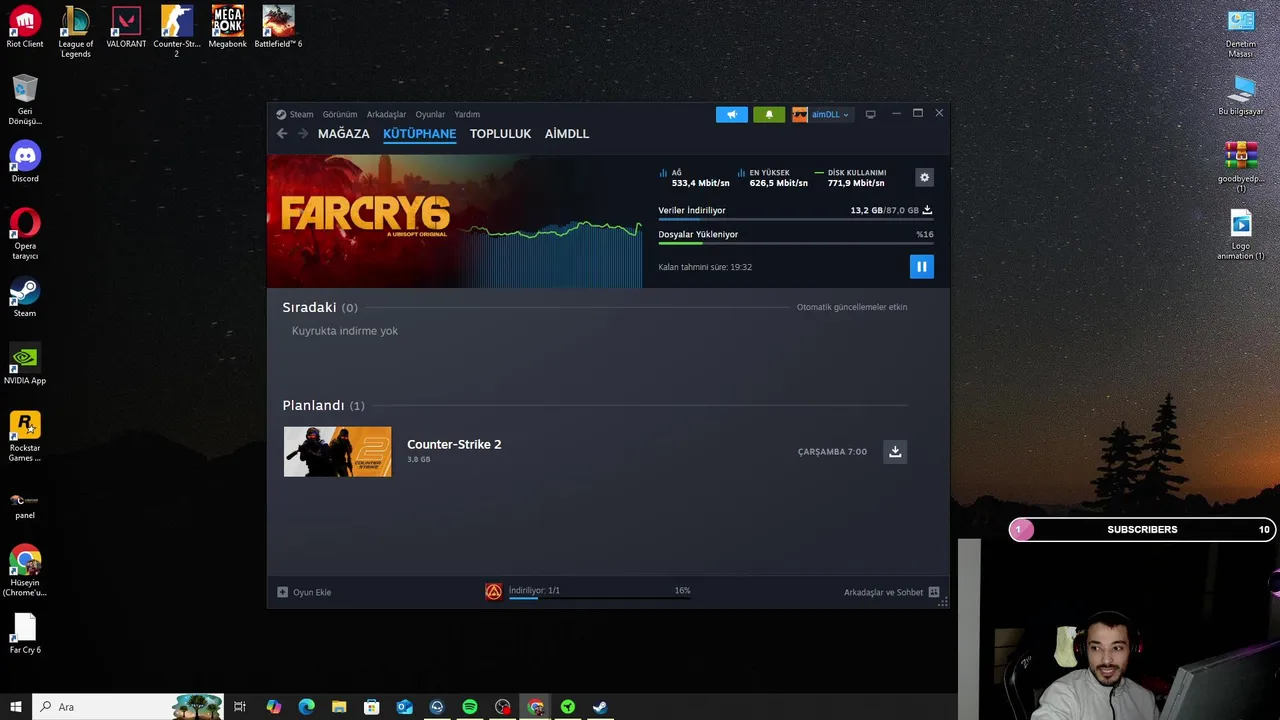Click the İndiriliyor 1/1 status bar

599,592
